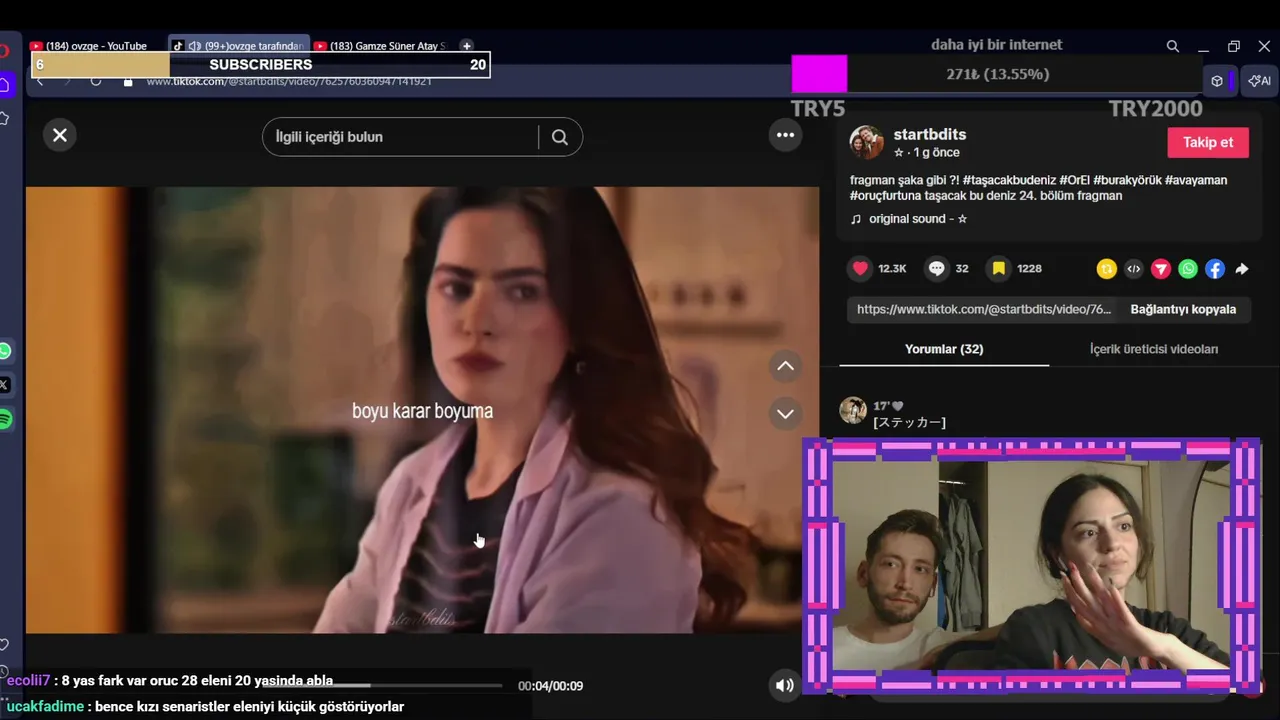Open WhatsApp in the browser sidebar
This screenshot has height=720, width=1280.
(5, 351)
